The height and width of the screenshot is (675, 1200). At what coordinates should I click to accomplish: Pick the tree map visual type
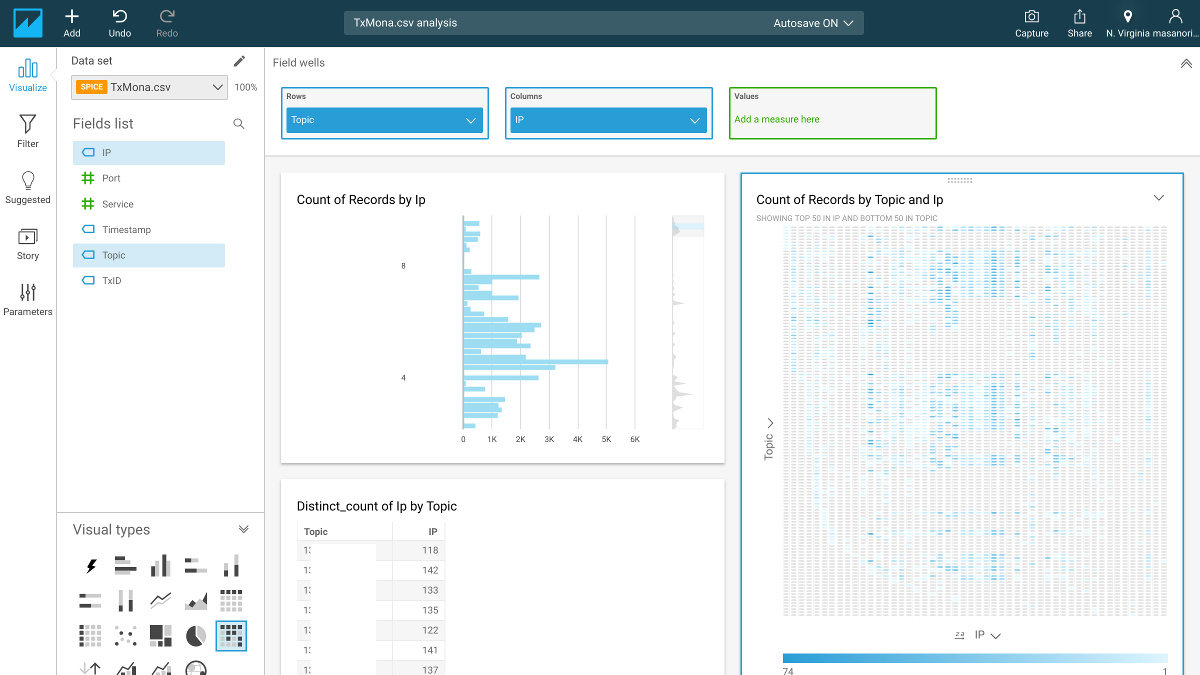(x=160, y=635)
